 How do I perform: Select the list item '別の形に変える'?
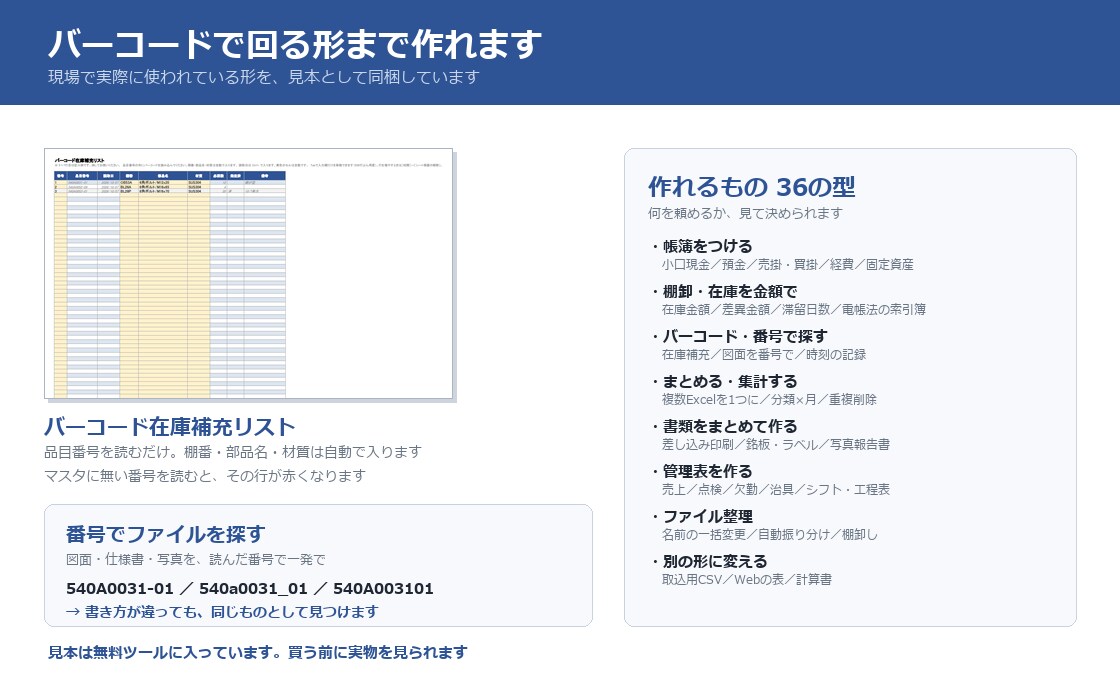pos(715,561)
